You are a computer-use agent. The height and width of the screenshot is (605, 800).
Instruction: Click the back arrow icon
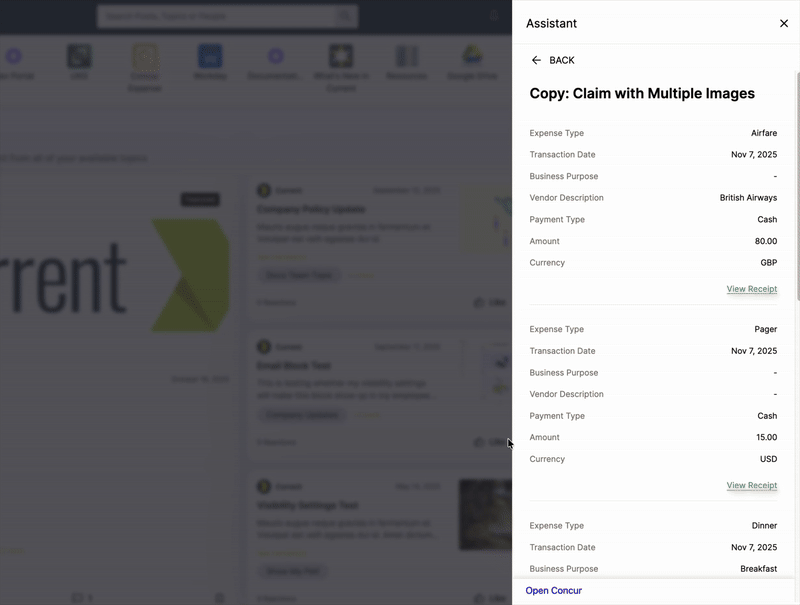point(536,60)
